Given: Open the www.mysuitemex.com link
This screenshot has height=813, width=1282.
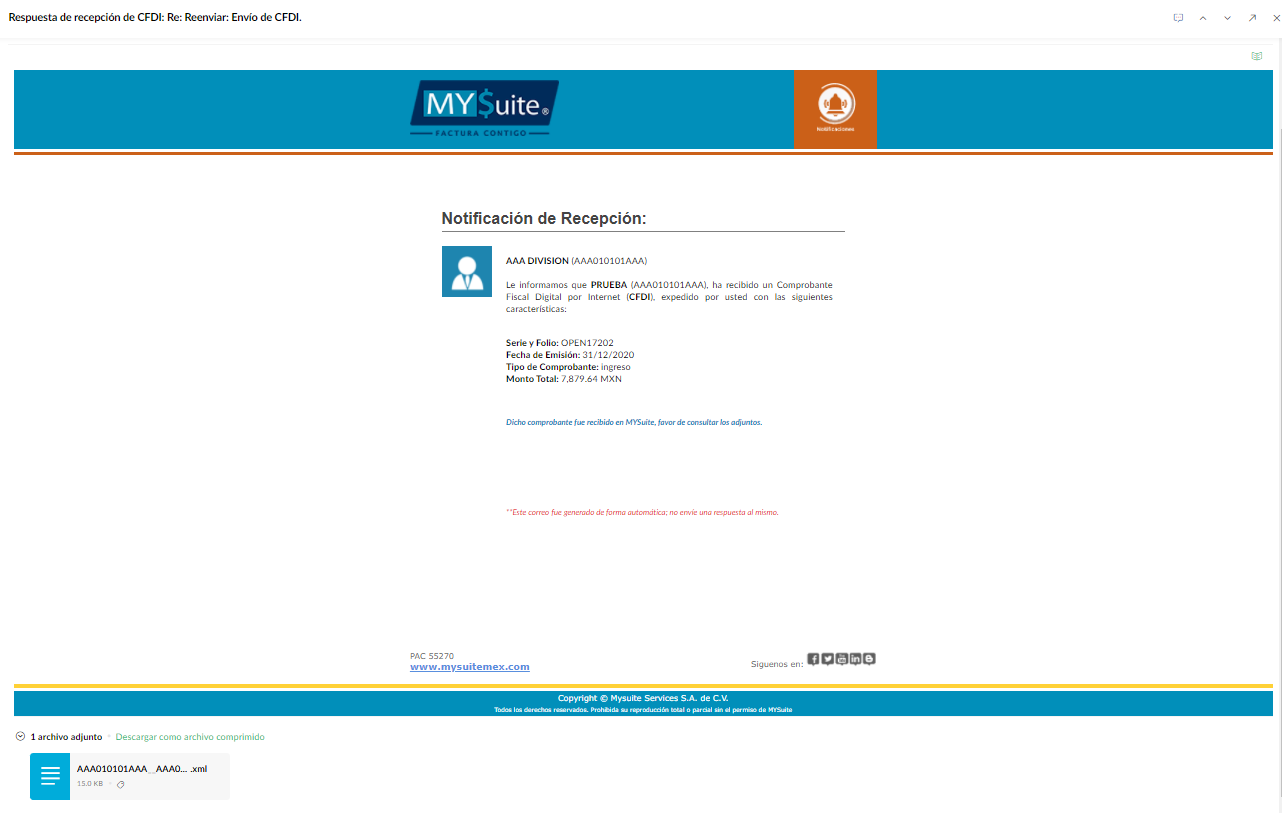Looking at the screenshot, I should tap(469, 667).
